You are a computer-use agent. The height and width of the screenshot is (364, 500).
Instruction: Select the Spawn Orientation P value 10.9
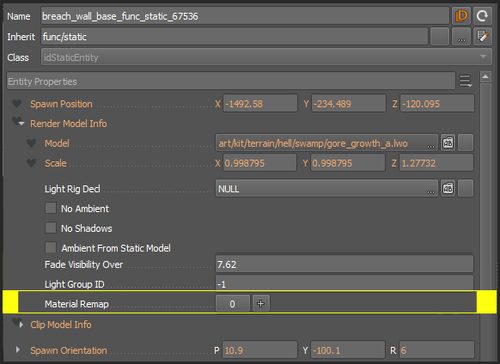pos(260,350)
